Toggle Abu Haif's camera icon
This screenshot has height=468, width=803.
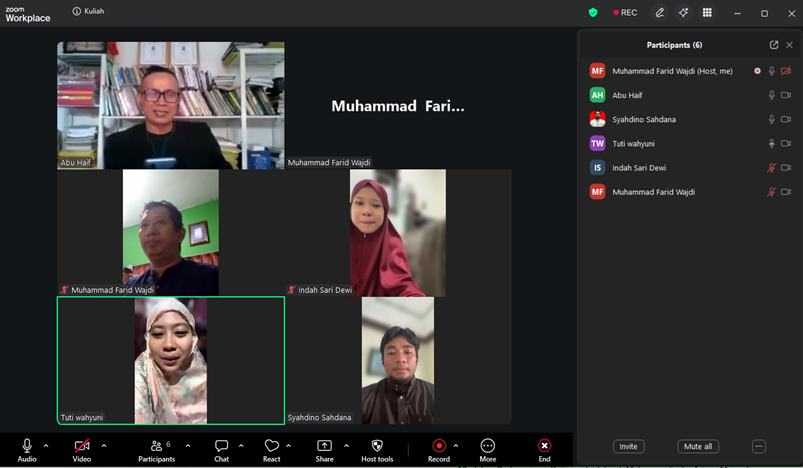[x=786, y=95]
